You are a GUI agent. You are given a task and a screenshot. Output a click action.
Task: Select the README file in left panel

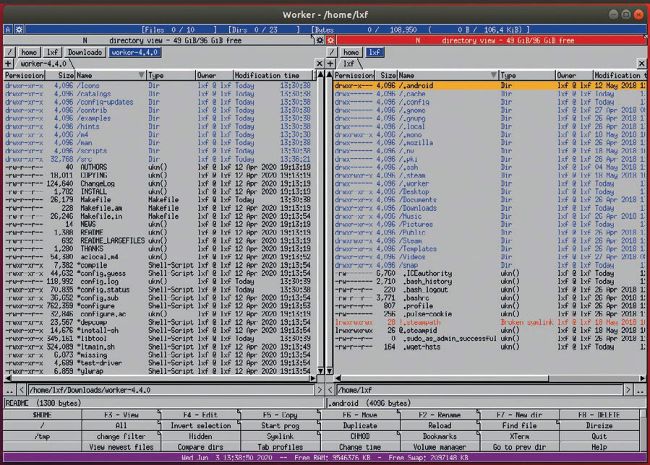tap(159, 232)
